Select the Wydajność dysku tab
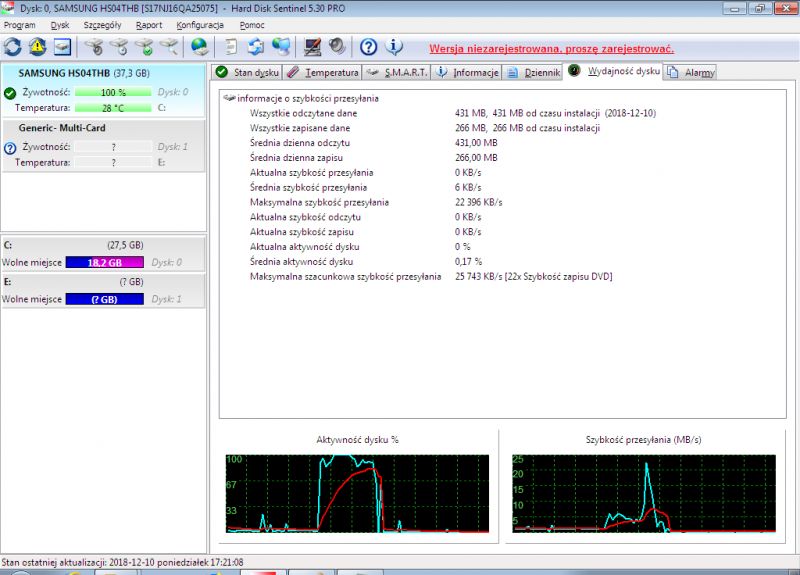The height and width of the screenshot is (575, 800). pos(614,71)
